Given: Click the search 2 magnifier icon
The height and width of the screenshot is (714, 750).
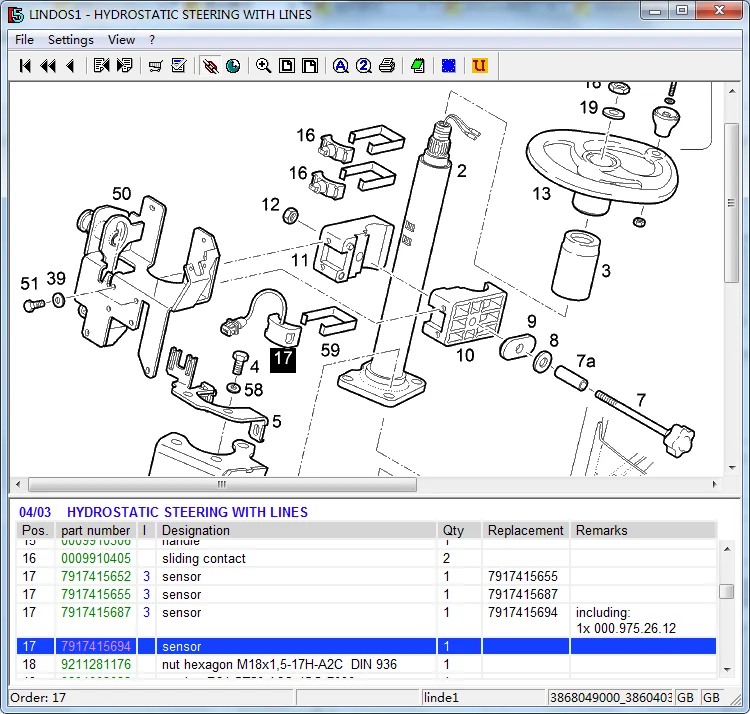Looking at the screenshot, I should (x=364, y=66).
